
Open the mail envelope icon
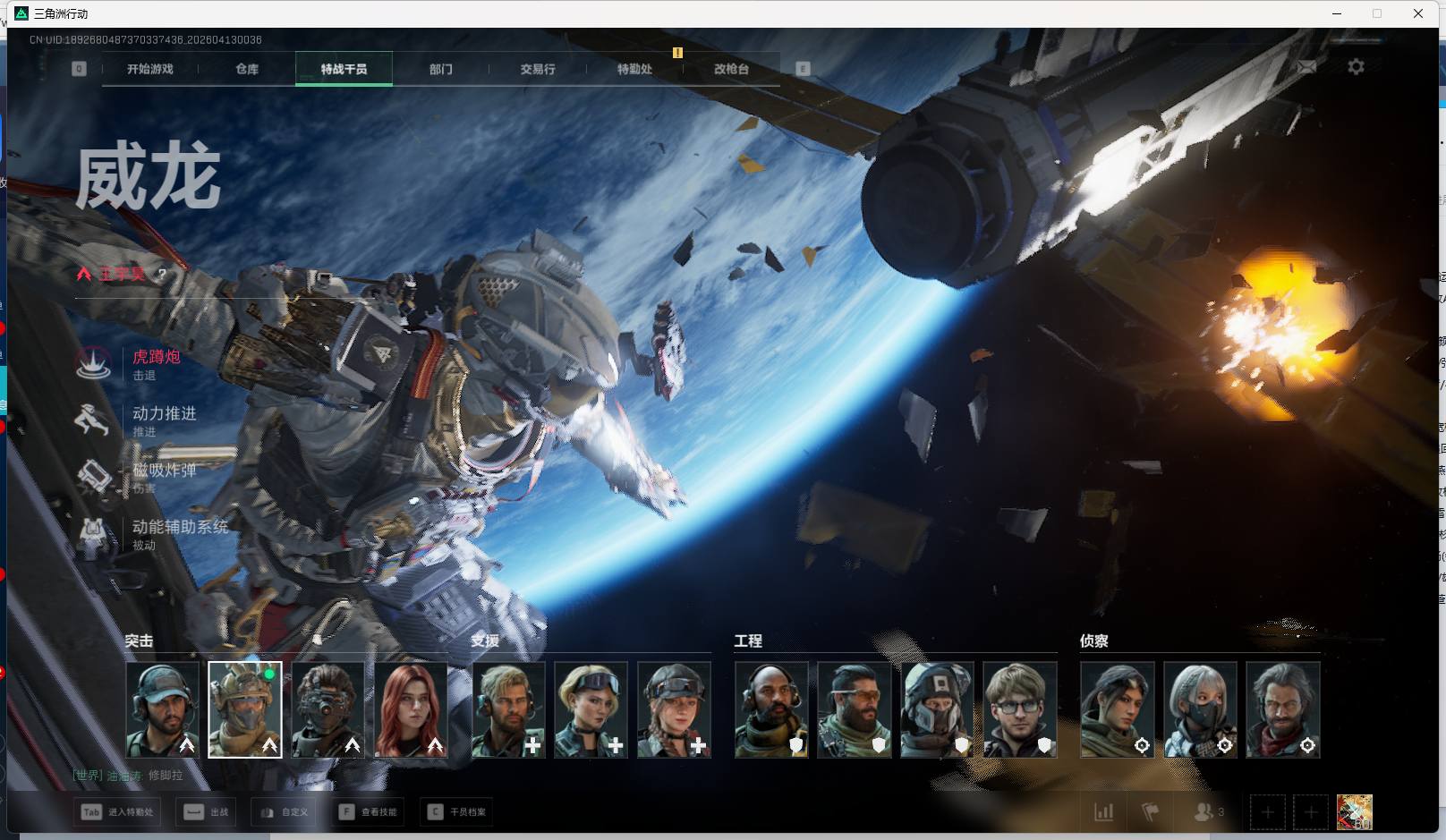(x=1307, y=67)
